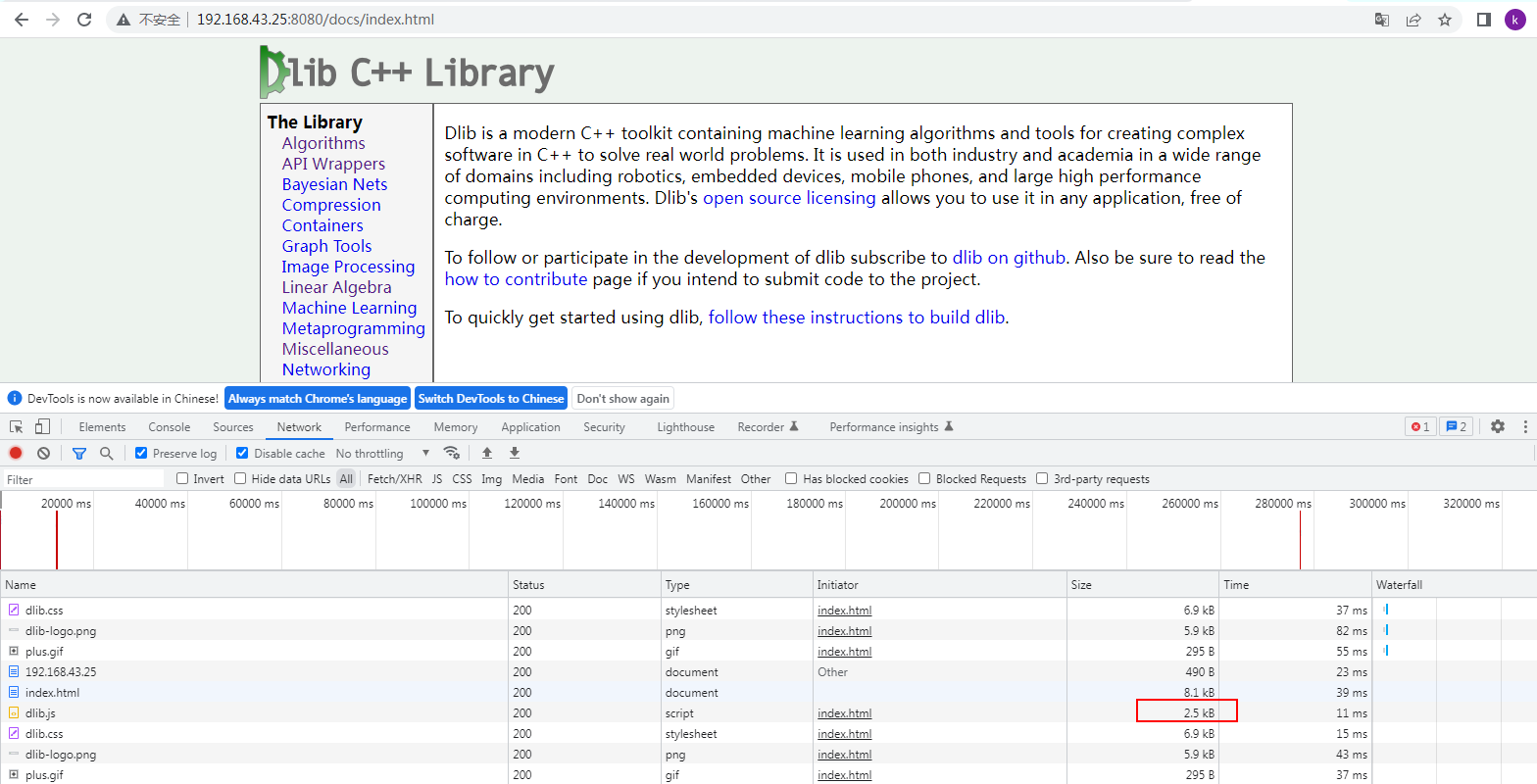Go back to the previous page
Image resolution: width=1537 pixels, height=784 pixels.
[21, 20]
